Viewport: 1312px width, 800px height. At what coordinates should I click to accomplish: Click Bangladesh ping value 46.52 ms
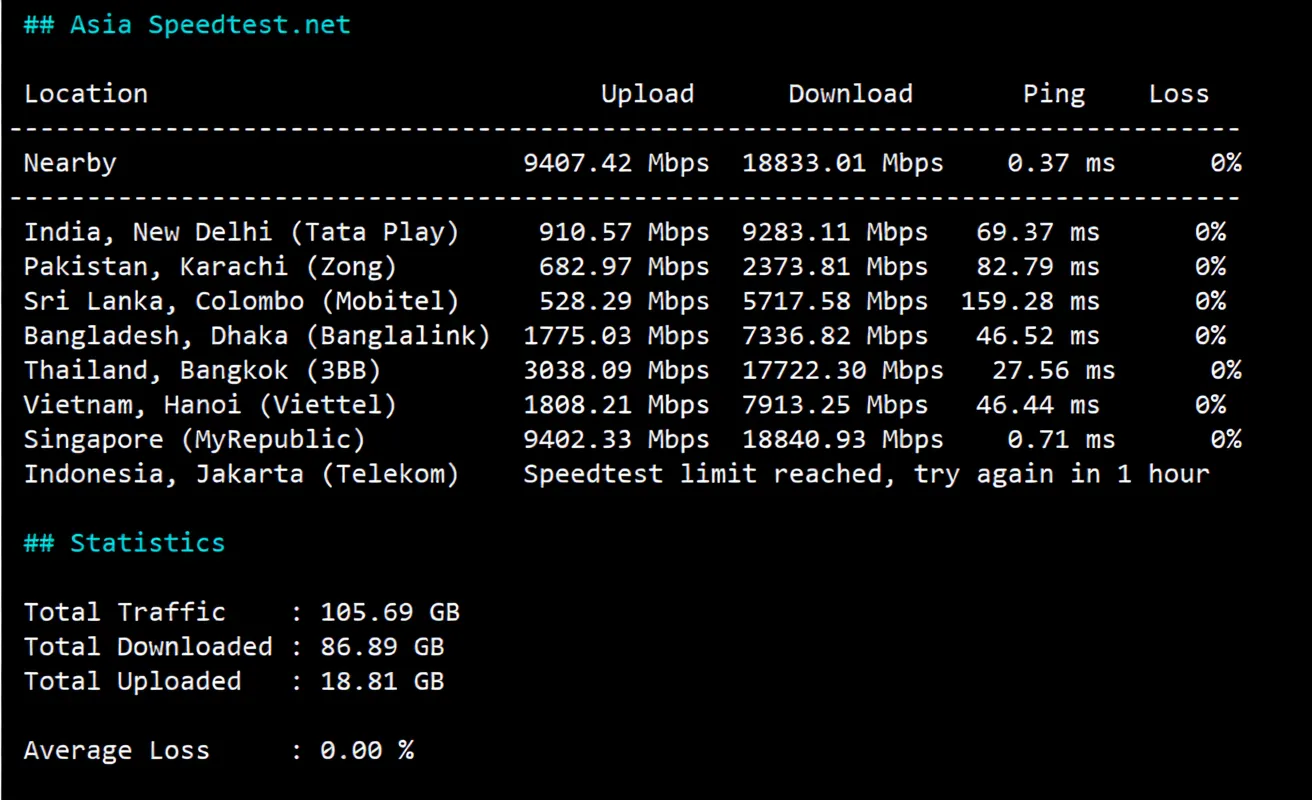click(1038, 336)
